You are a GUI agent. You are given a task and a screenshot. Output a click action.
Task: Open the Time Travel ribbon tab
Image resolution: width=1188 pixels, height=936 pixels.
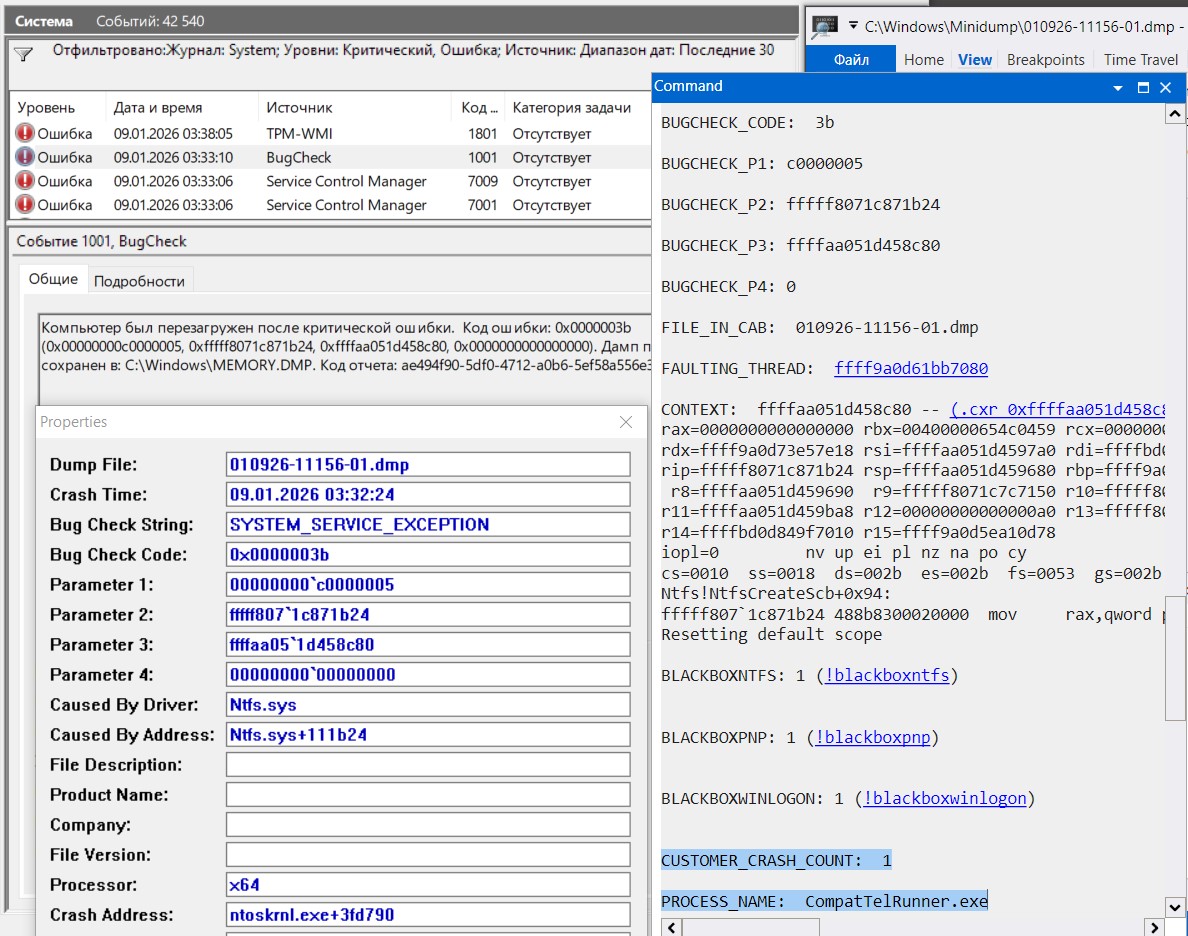(1140, 60)
